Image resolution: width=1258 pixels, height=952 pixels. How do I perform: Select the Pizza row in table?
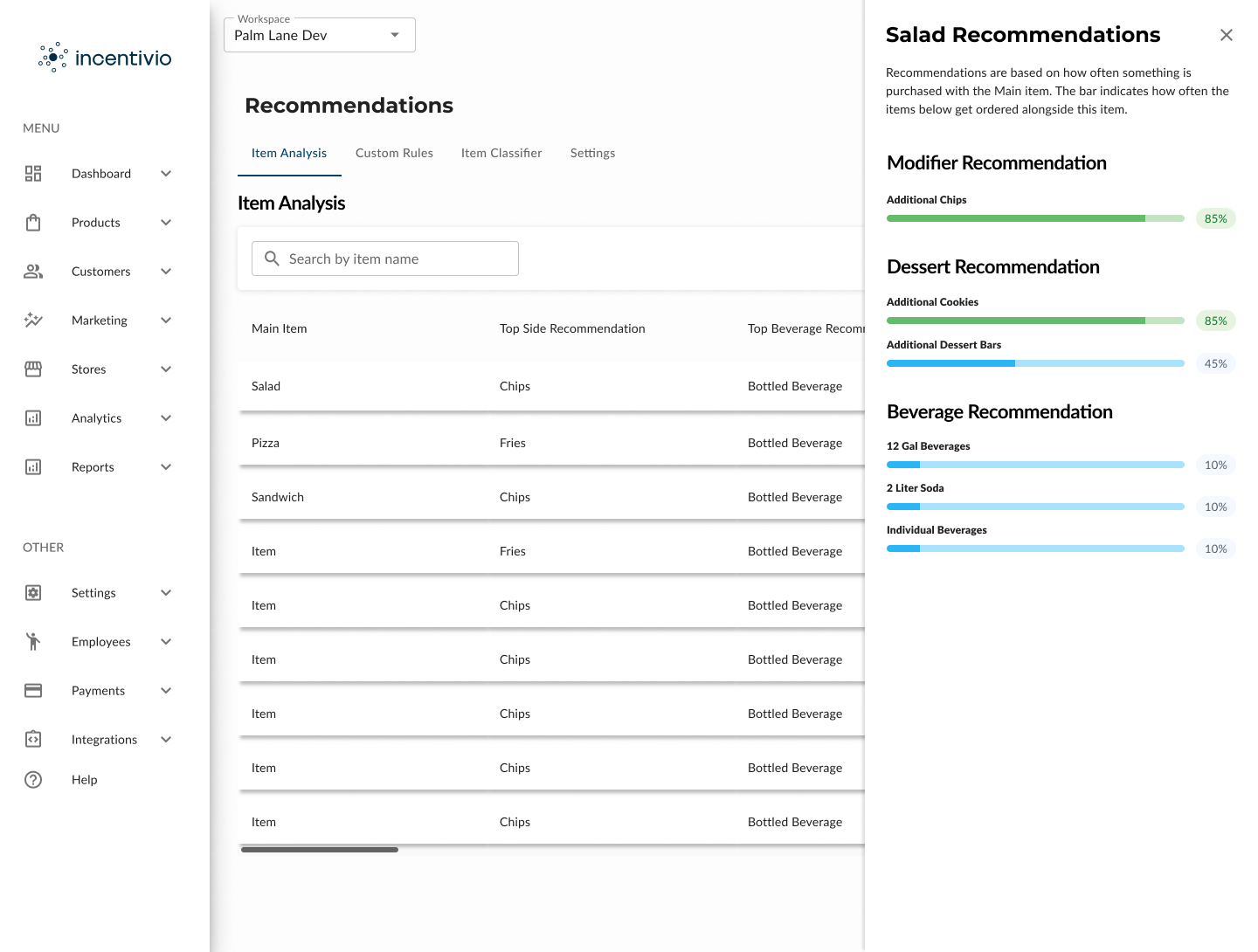551,443
